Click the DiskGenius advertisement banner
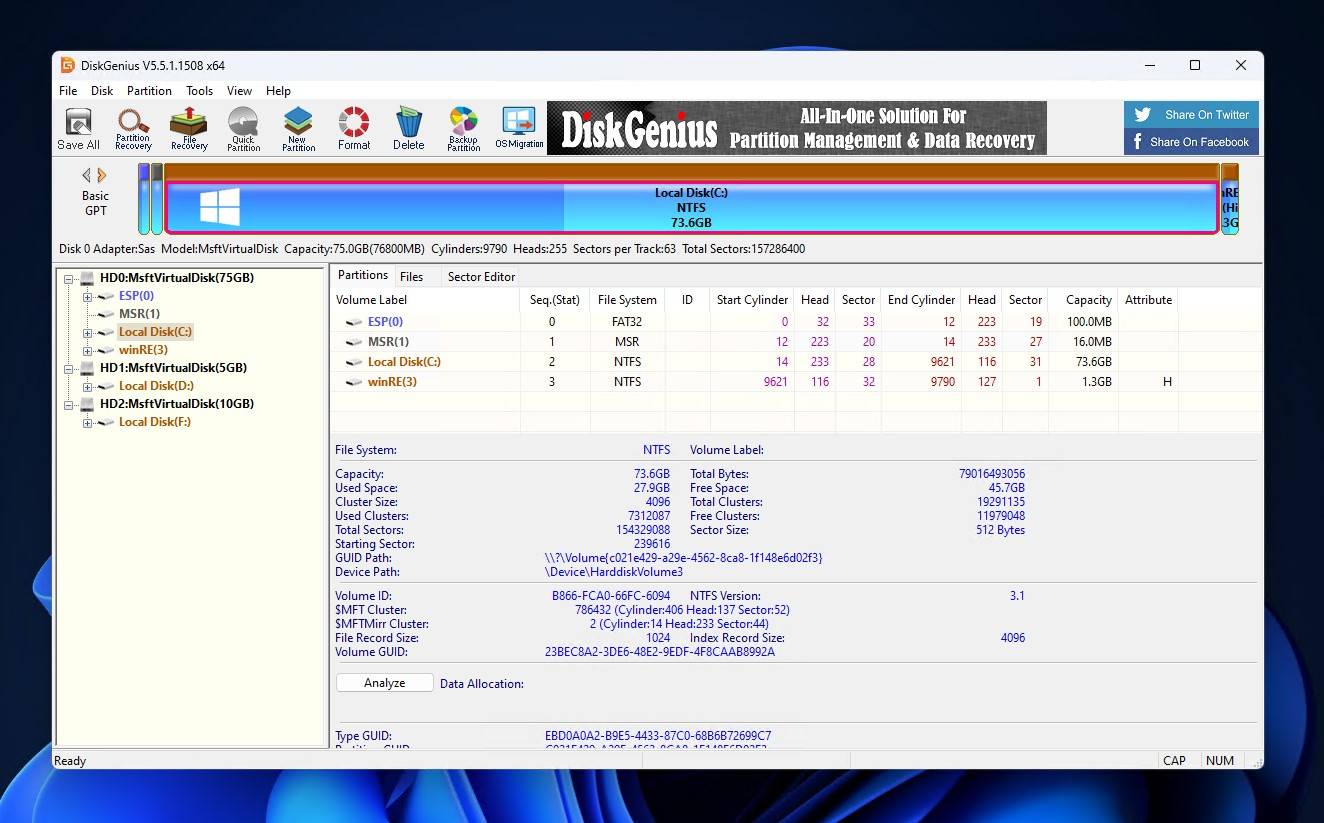The width and height of the screenshot is (1324, 823). tap(797, 128)
